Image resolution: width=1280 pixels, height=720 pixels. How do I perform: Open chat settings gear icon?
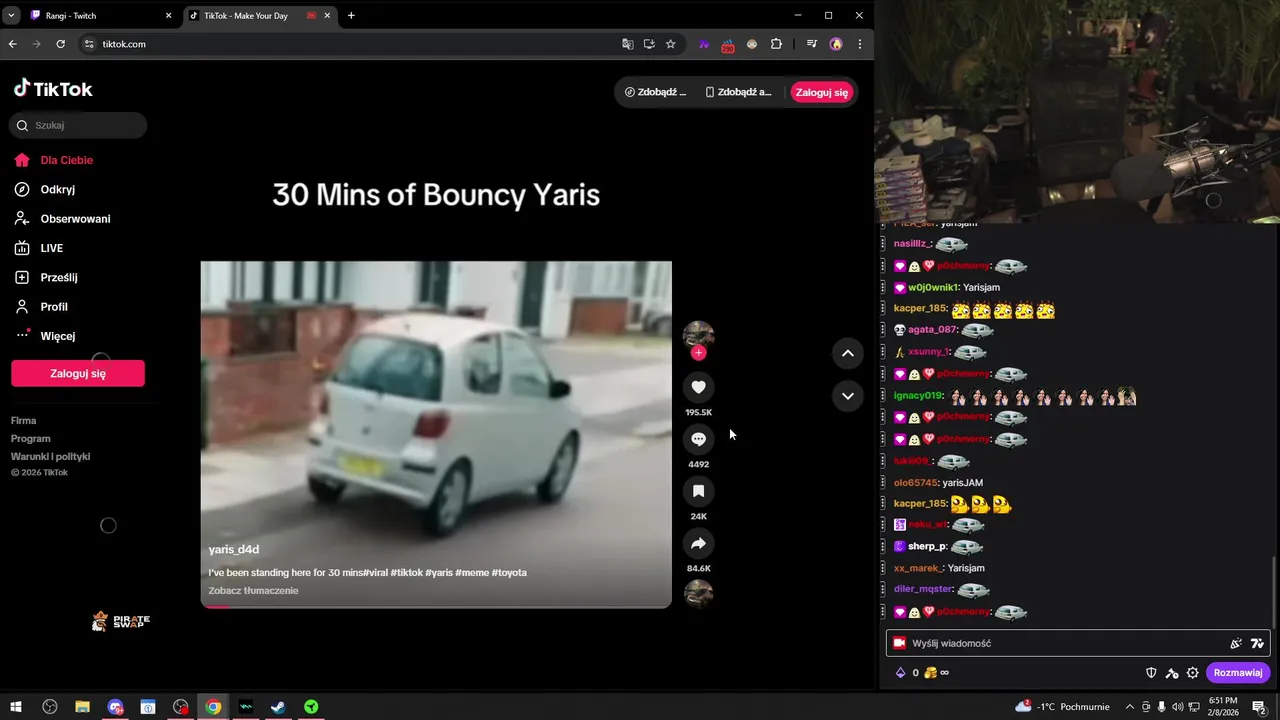1192,673
